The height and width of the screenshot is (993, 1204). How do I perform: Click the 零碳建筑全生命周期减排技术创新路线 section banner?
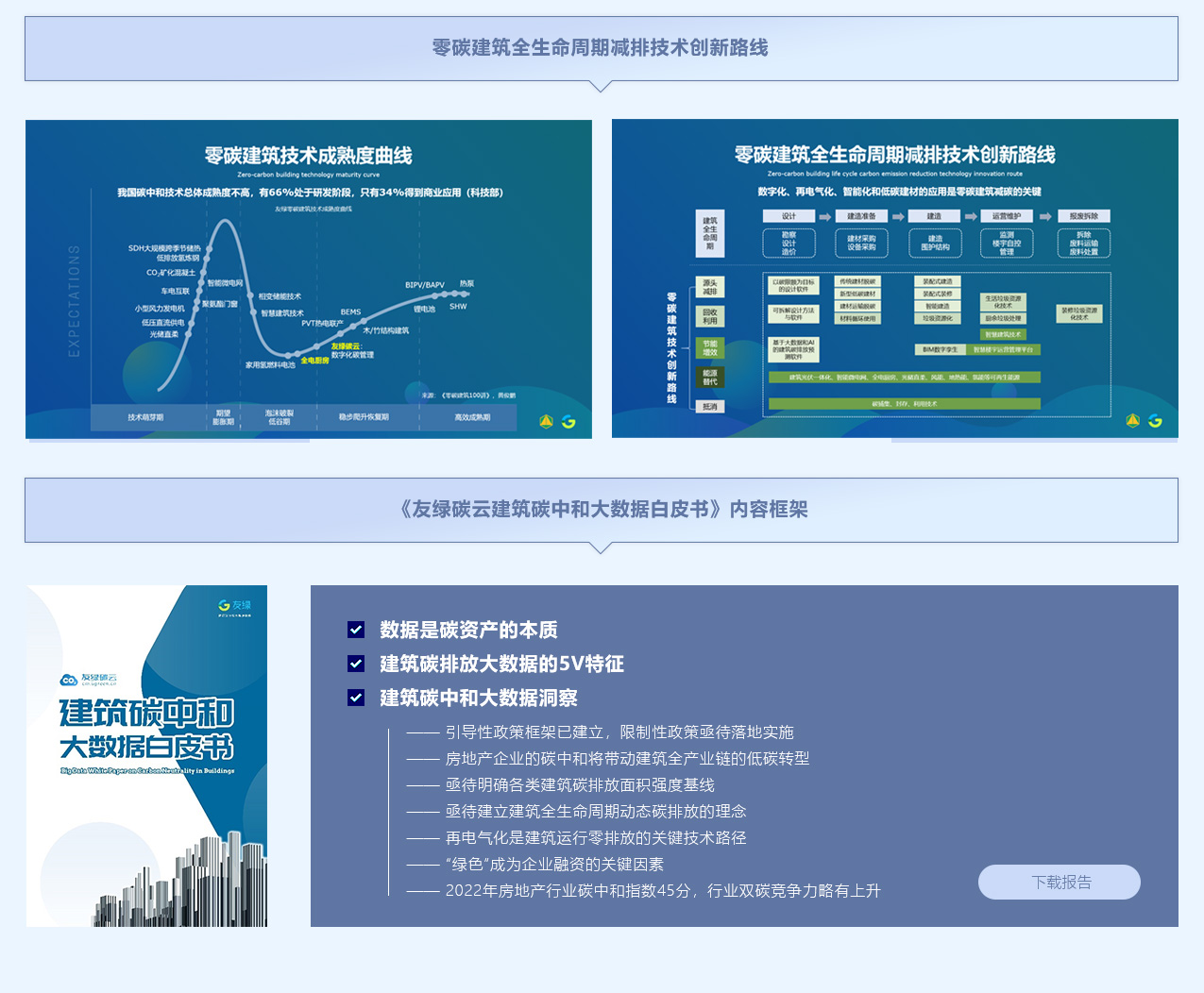[x=602, y=48]
